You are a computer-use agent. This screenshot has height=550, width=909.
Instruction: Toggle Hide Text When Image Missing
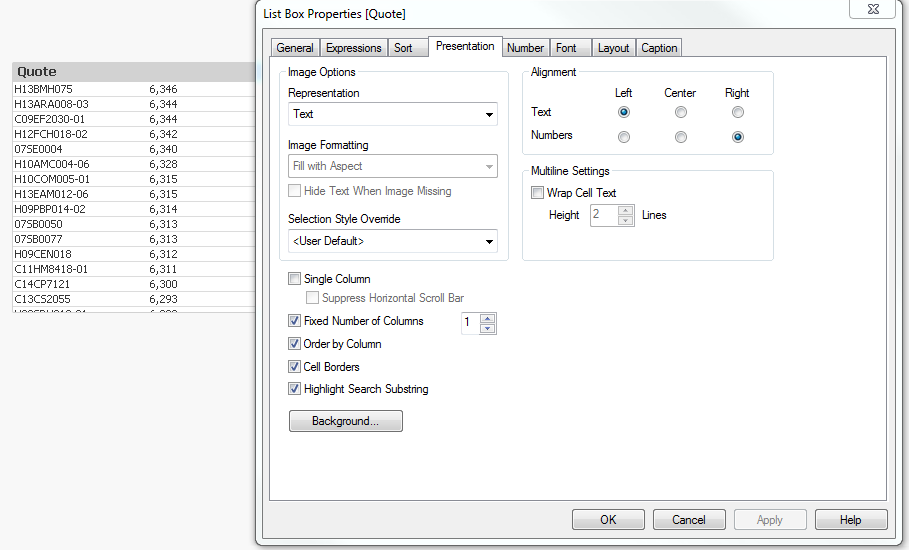tap(294, 191)
